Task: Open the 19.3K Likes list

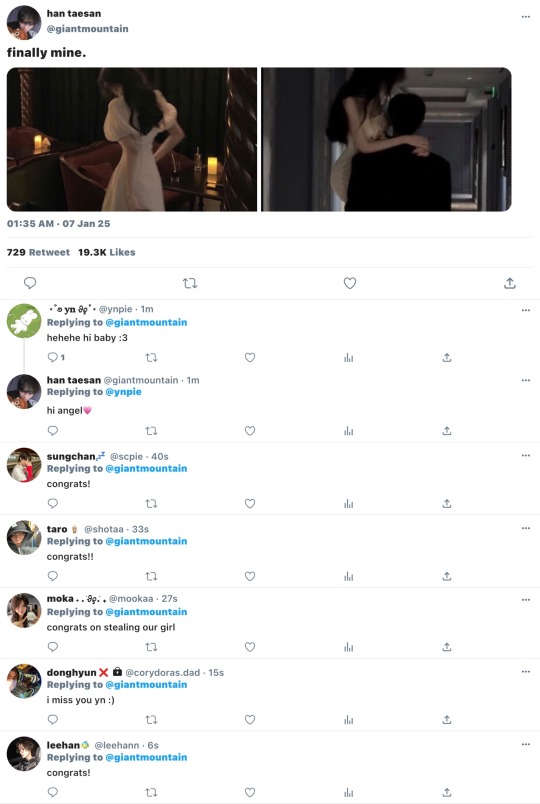Action: pyautogui.click(x=107, y=252)
